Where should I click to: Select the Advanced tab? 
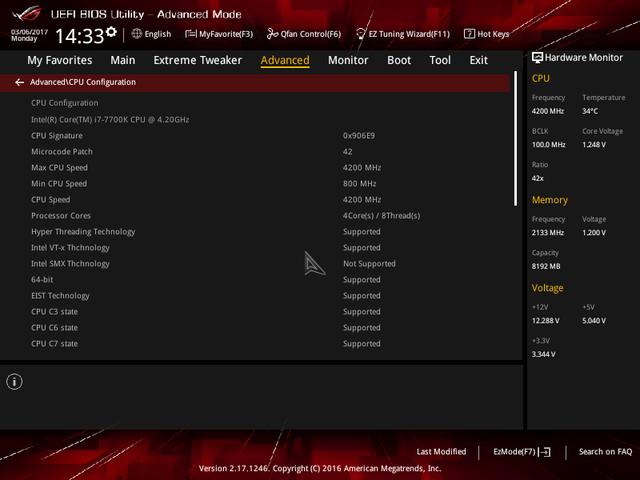[285, 60]
